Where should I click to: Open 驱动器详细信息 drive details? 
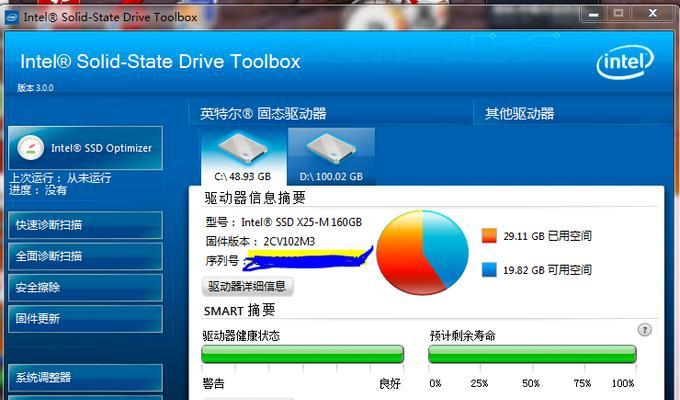click(x=248, y=286)
